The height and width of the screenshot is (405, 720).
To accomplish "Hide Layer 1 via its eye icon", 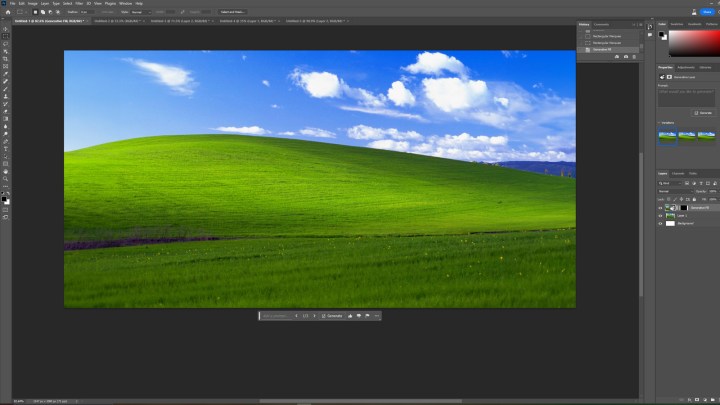I will click(660, 216).
